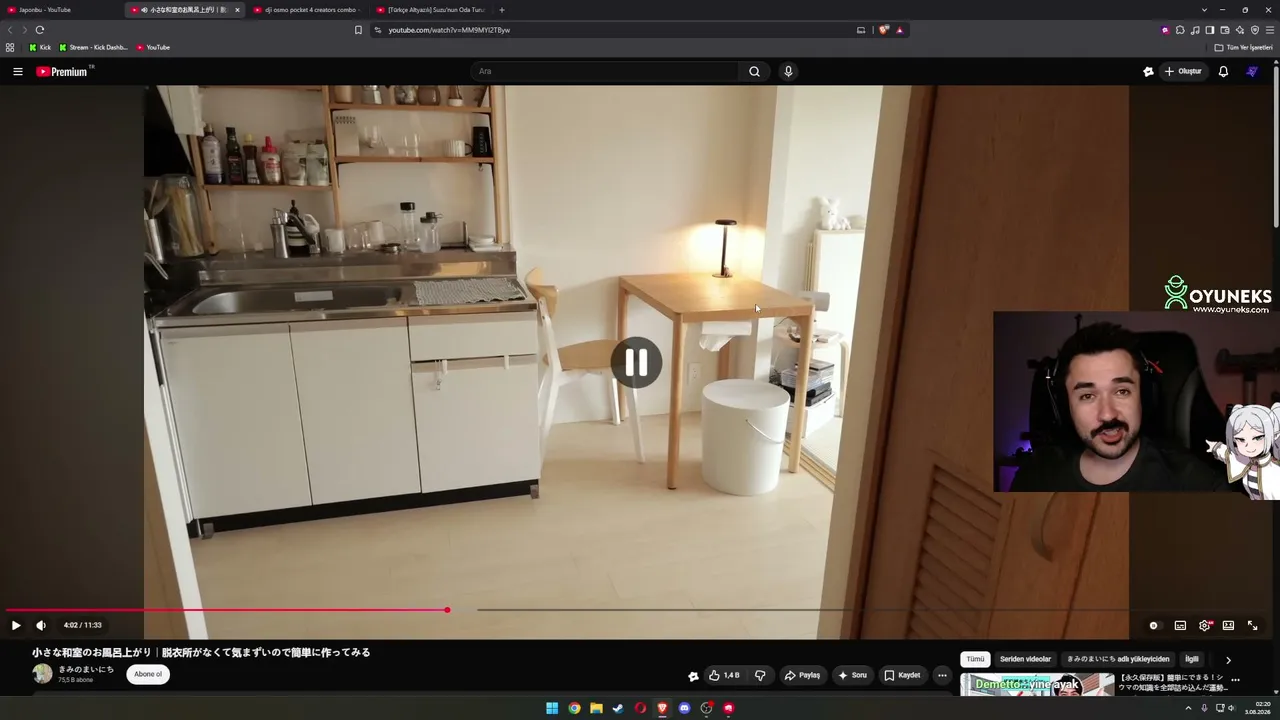Toggle the browser sidebar panel
Viewport: 1280px width, 720px height.
(1210, 30)
